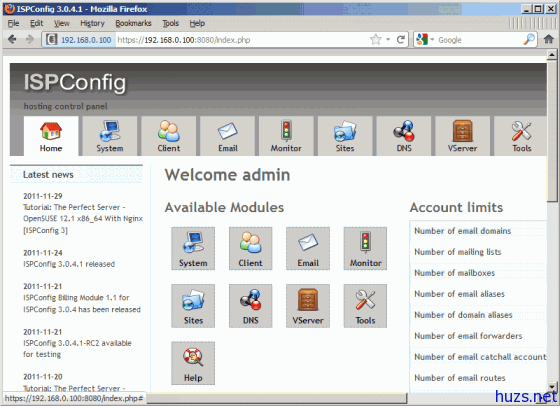560x406 pixels.
Task: Open the Monitor traffic-light module icon
Action: pyautogui.click(x=365, y=249)
